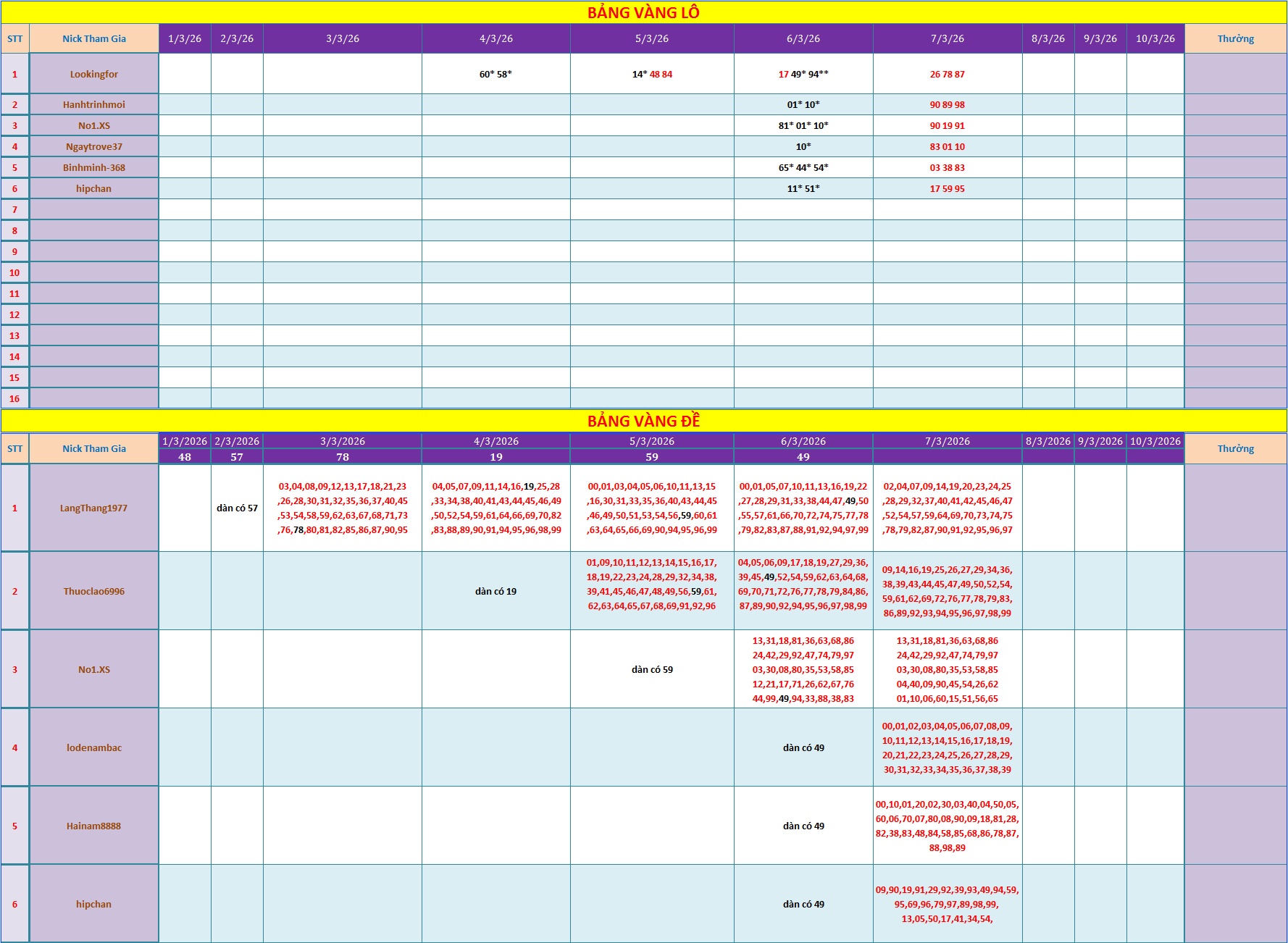Select the cell reading dàn có 59

click(652, 669)
